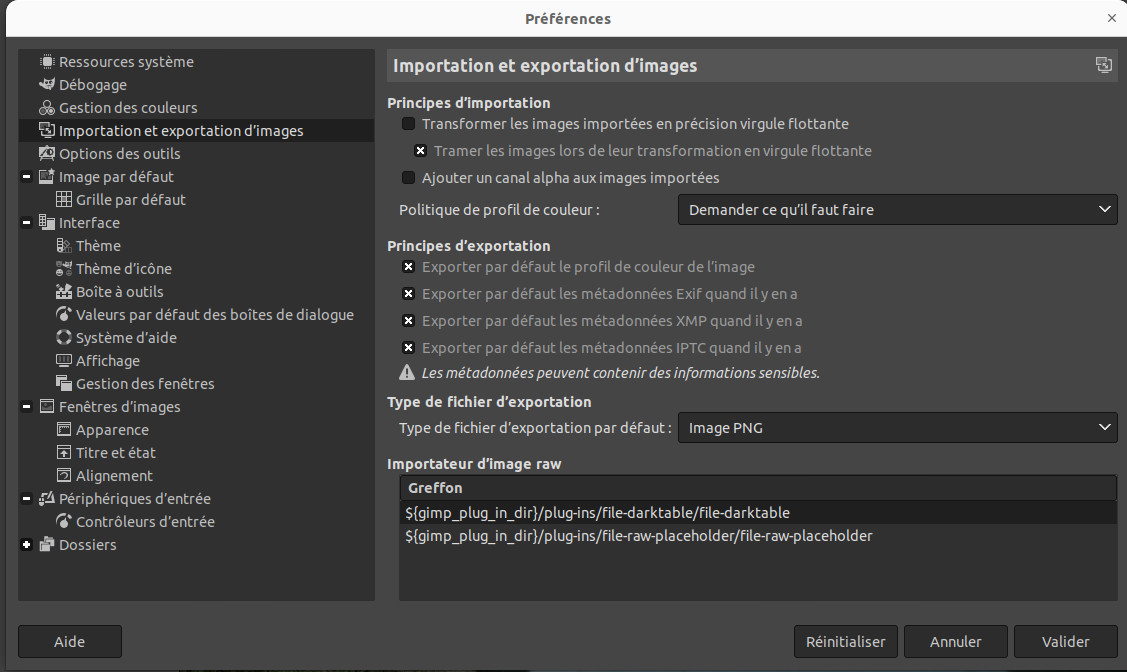Click the Réinitialiser button
Viewport: 1127px width, 672px height.
845,642
